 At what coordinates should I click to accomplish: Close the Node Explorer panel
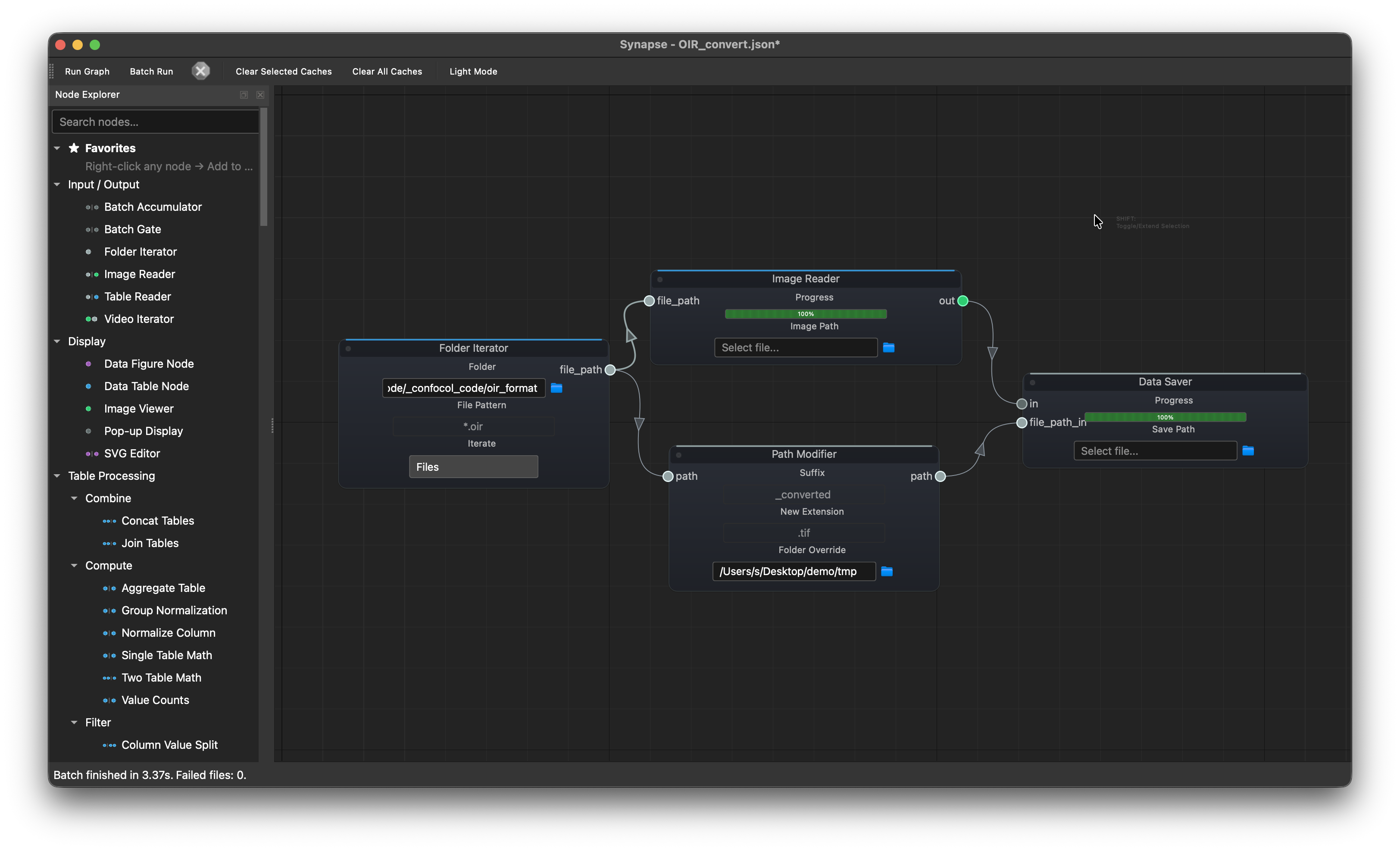pos(260,95)
